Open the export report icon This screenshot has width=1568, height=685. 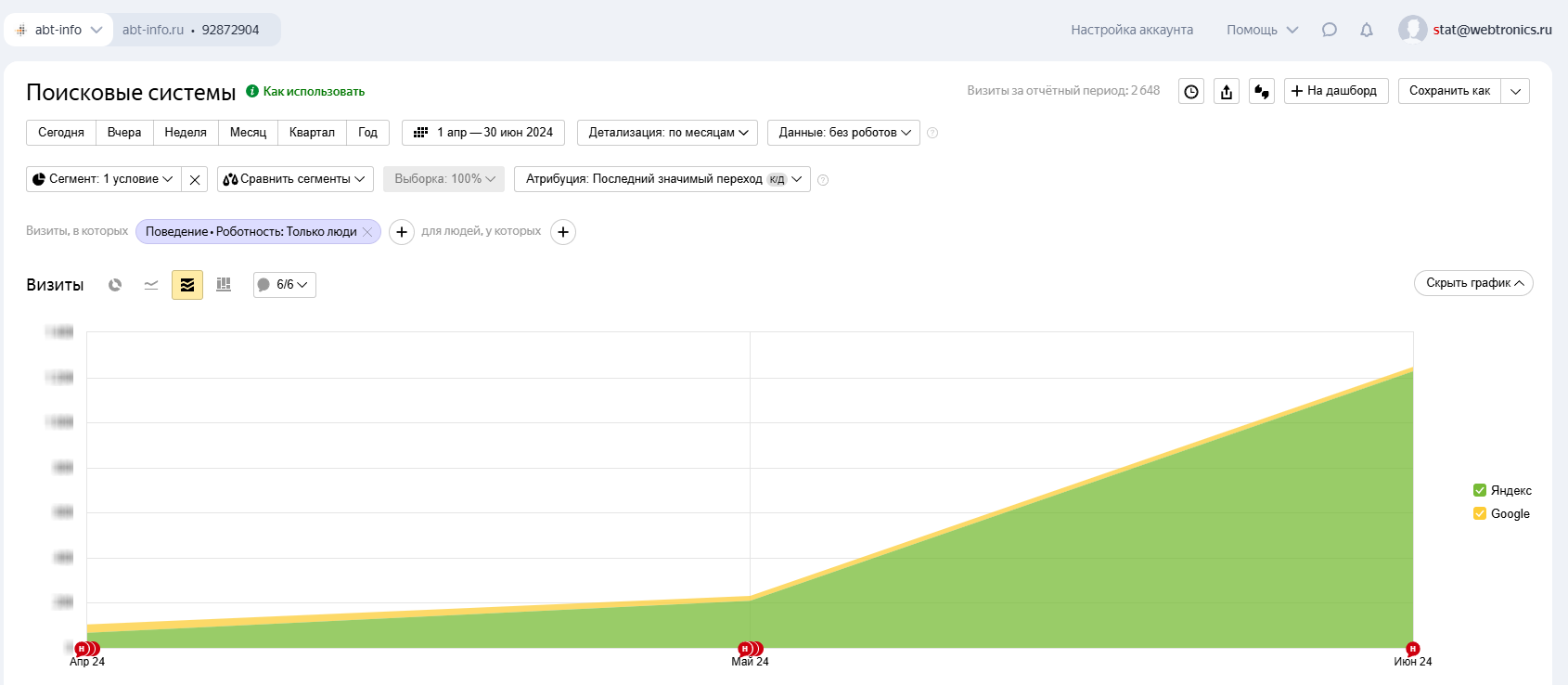[x=1227, y=91]
